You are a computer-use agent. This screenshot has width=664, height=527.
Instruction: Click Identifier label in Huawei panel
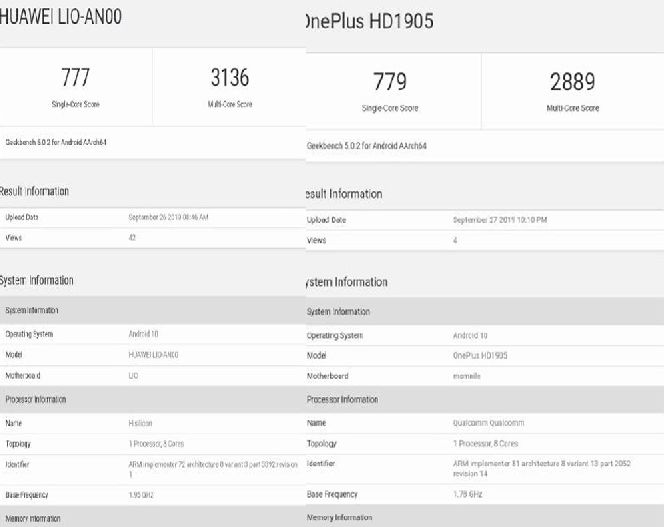click(17, 464)
